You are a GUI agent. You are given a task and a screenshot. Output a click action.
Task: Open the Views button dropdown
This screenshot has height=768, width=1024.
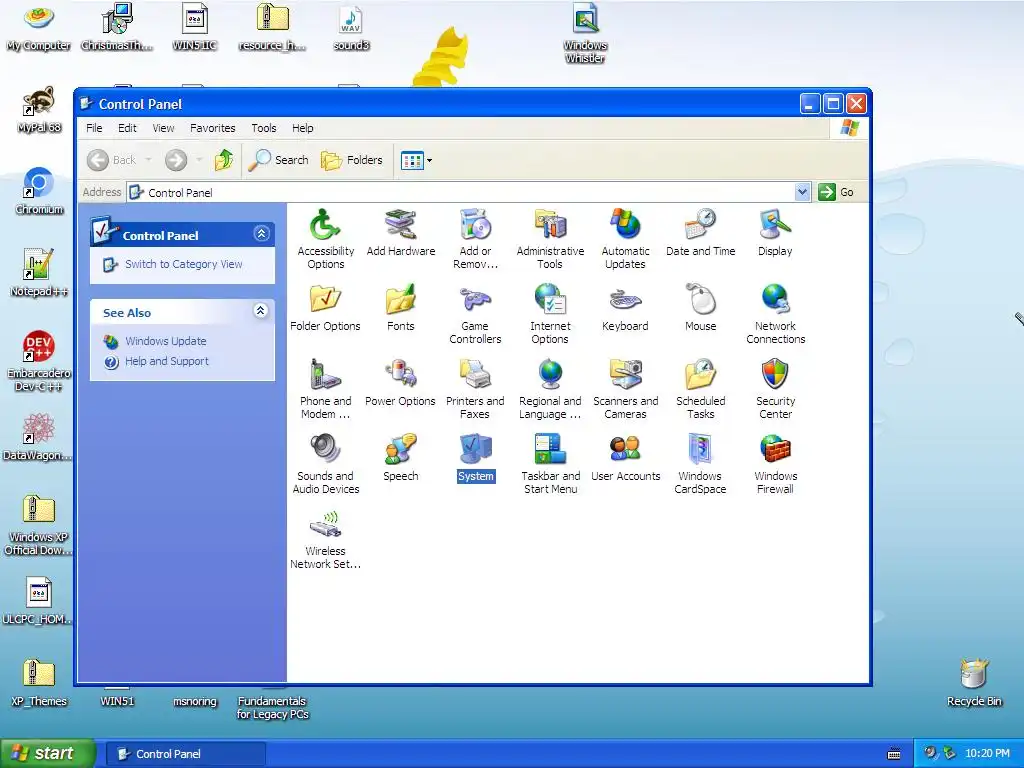tap(429, 160)
